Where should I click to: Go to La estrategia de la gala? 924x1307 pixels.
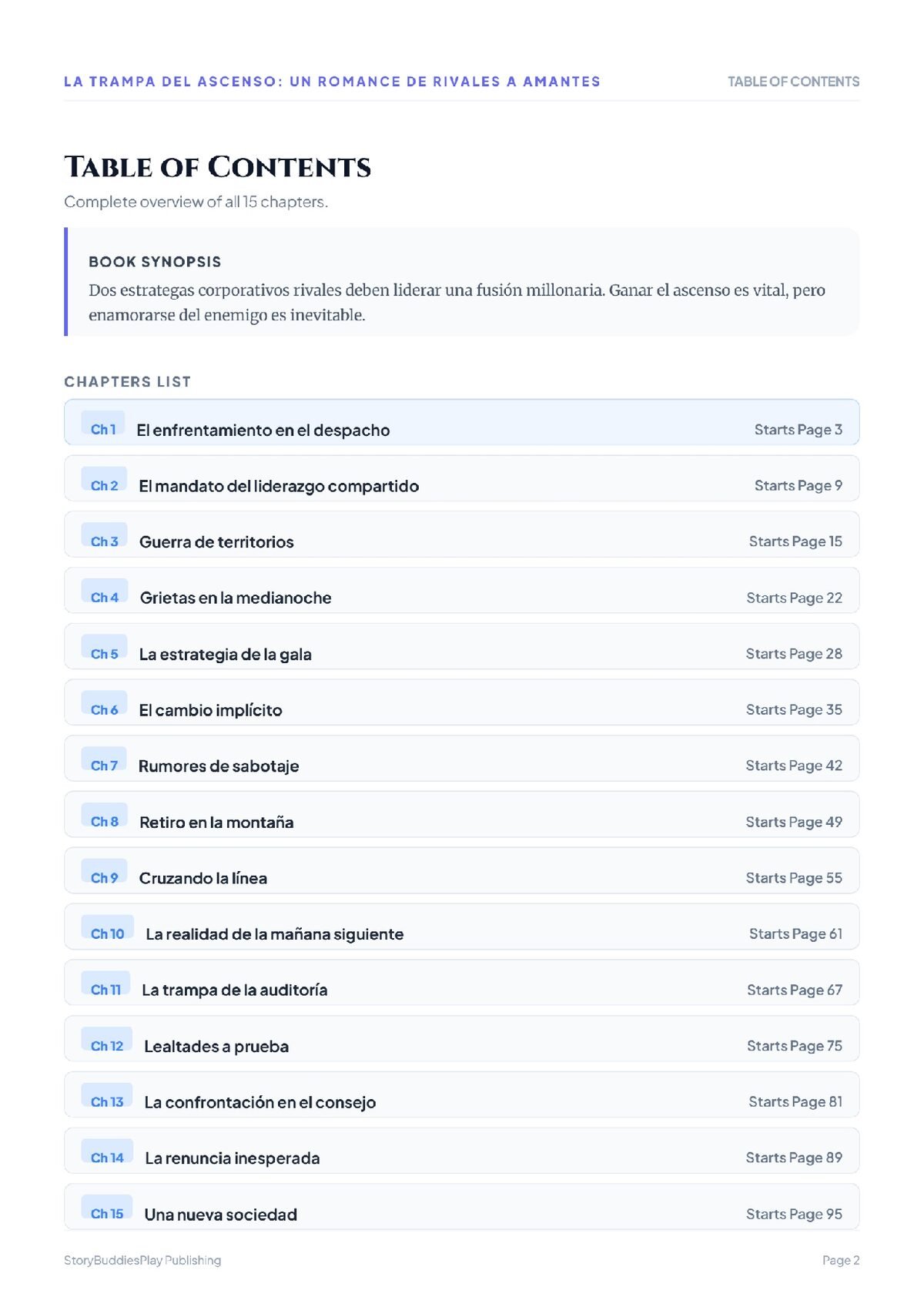461,647
